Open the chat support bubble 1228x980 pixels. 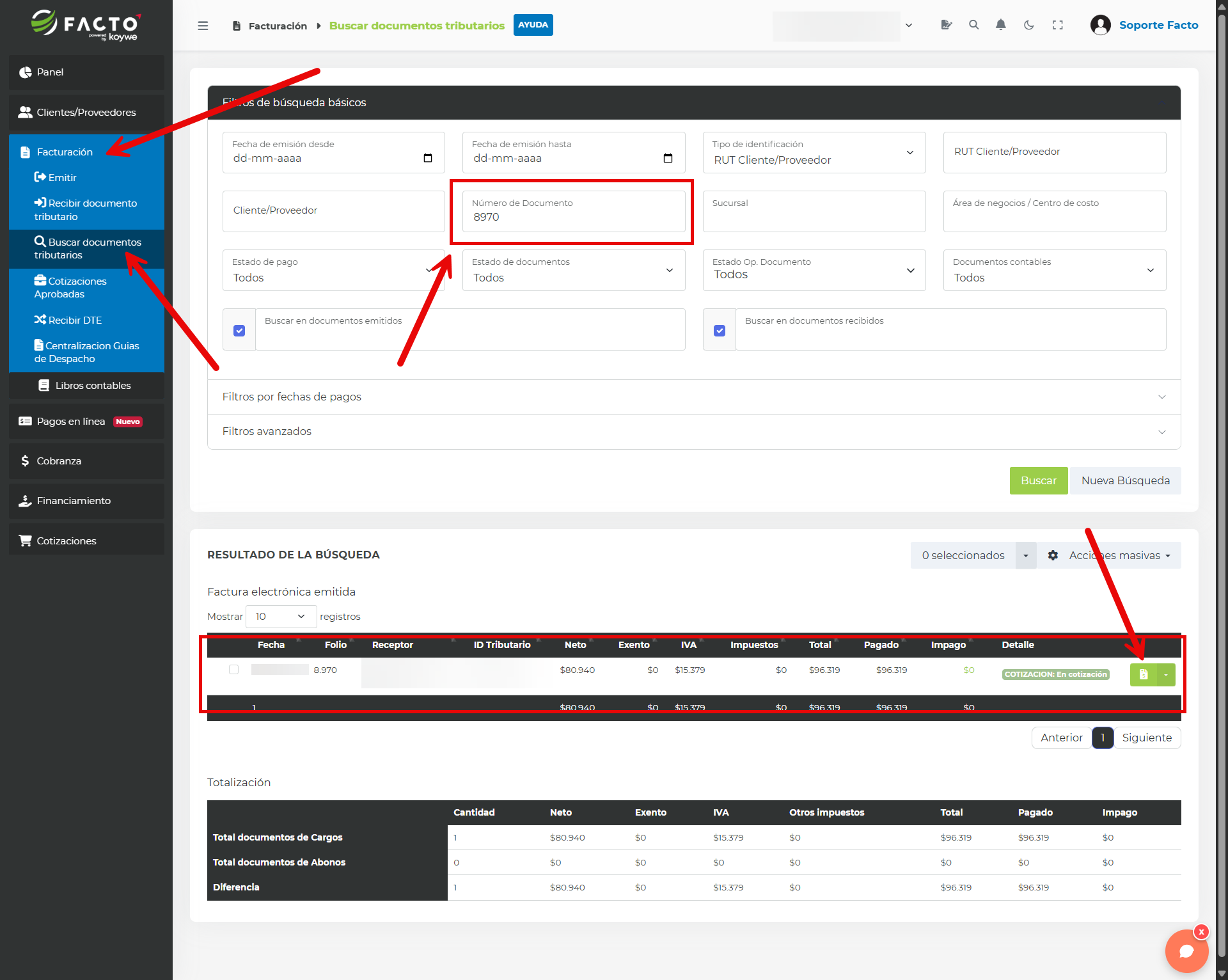coord(1186,951)
